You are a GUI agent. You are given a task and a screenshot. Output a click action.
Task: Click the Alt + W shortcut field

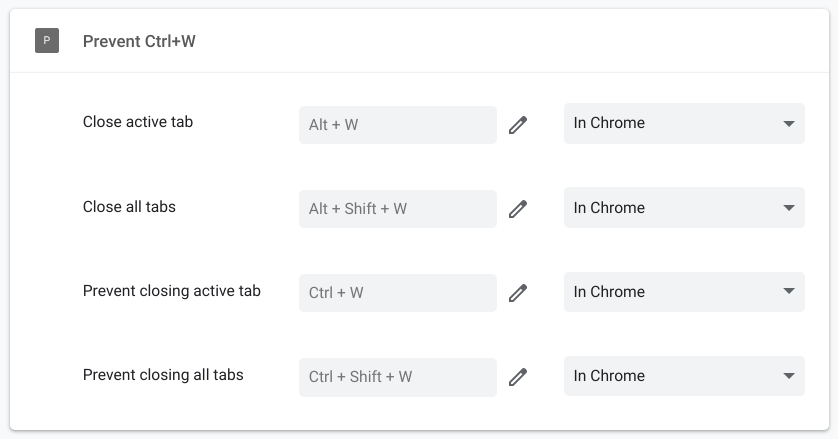397,125
